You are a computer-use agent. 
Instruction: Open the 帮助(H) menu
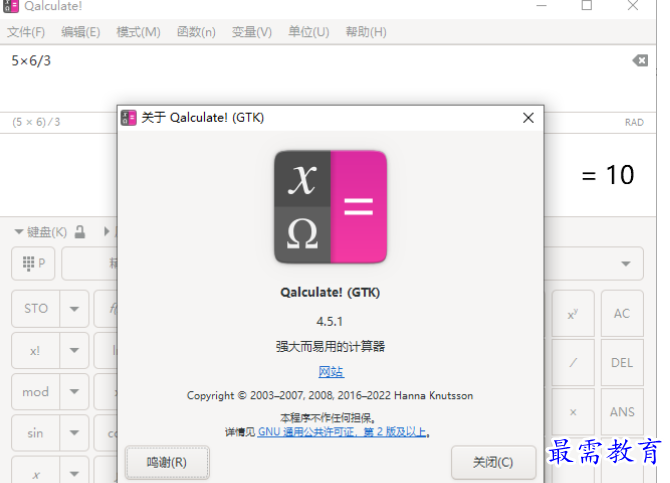[x=366, y=32]
